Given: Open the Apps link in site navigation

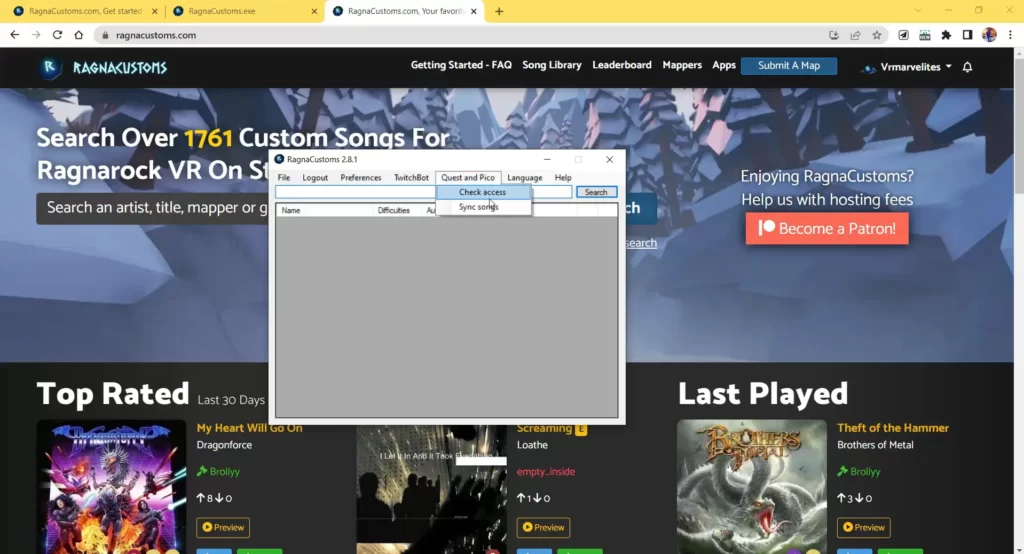Looking at the screenshot, I should pos(724,65).
